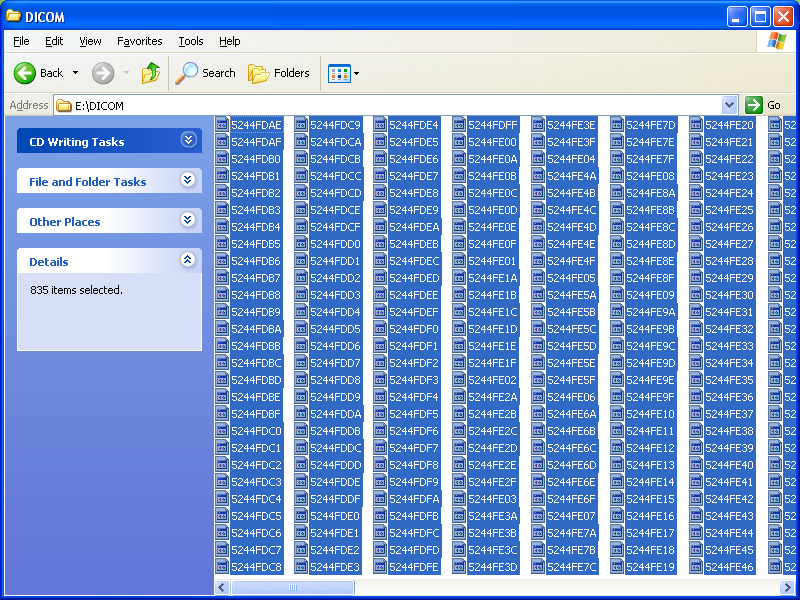Open the Favorites menu
800x600 pixels.
click(140, 41)
